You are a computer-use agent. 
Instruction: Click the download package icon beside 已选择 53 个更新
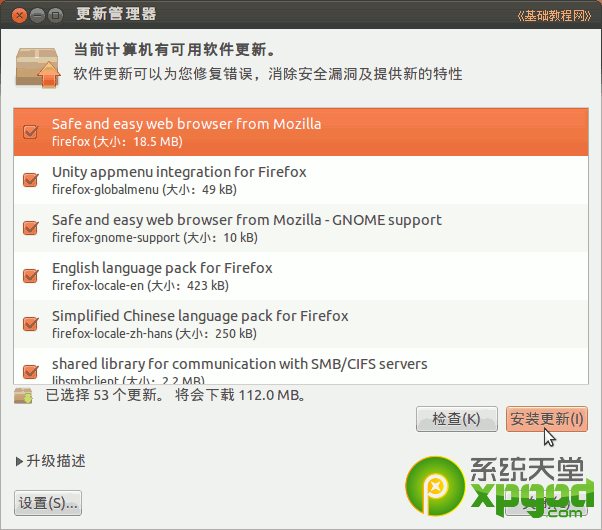coord(23,396)
